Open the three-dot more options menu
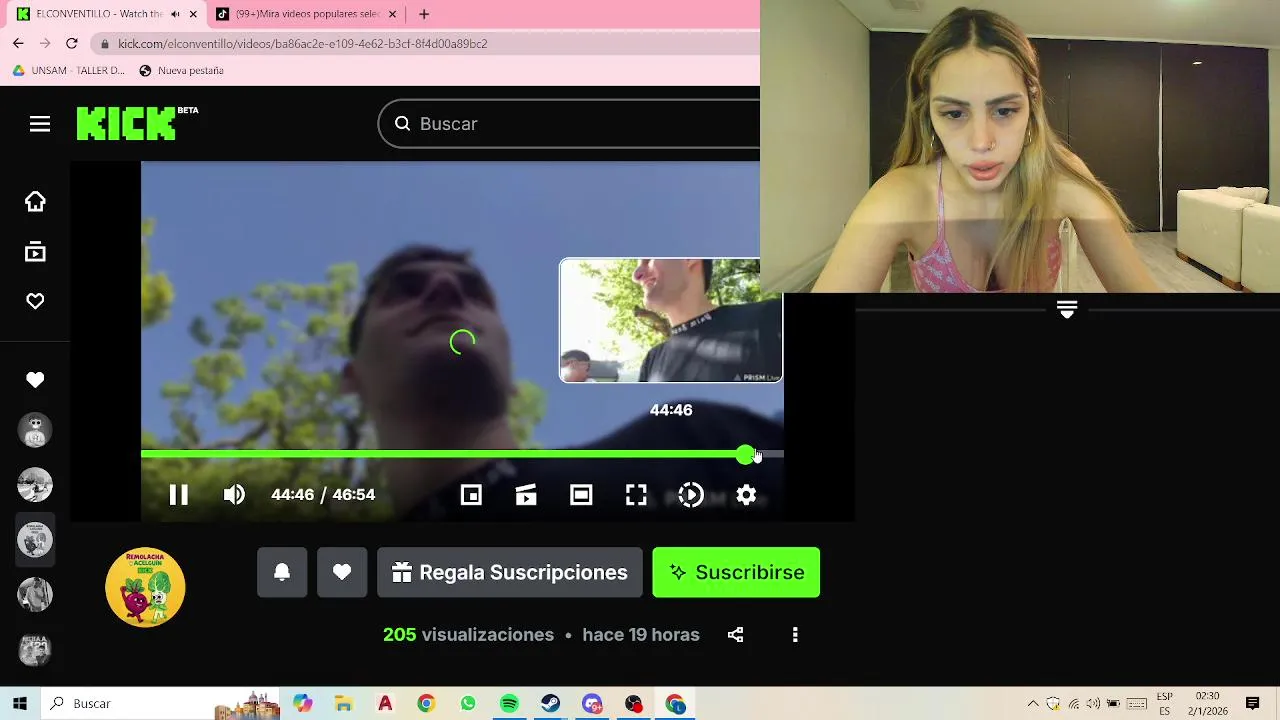Viewport: 1280px width, 720px height. point(795,635)
